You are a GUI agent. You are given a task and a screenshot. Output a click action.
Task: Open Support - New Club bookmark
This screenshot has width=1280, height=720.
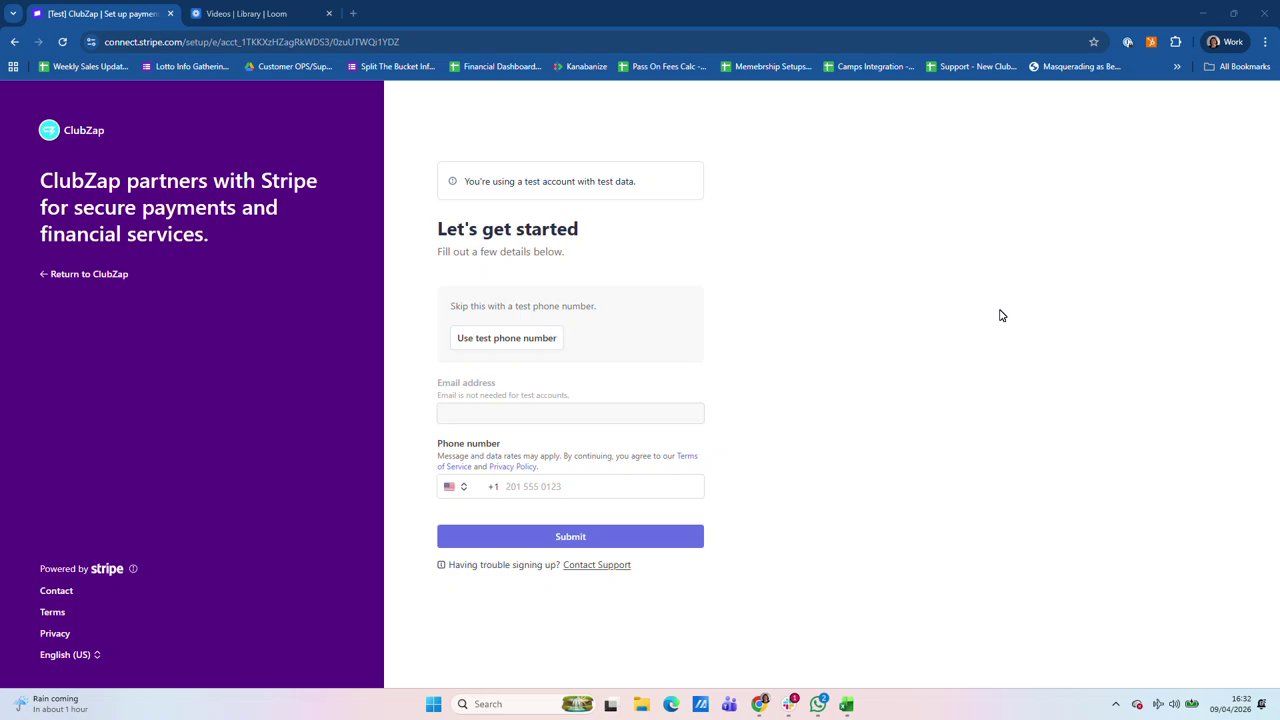972,67
